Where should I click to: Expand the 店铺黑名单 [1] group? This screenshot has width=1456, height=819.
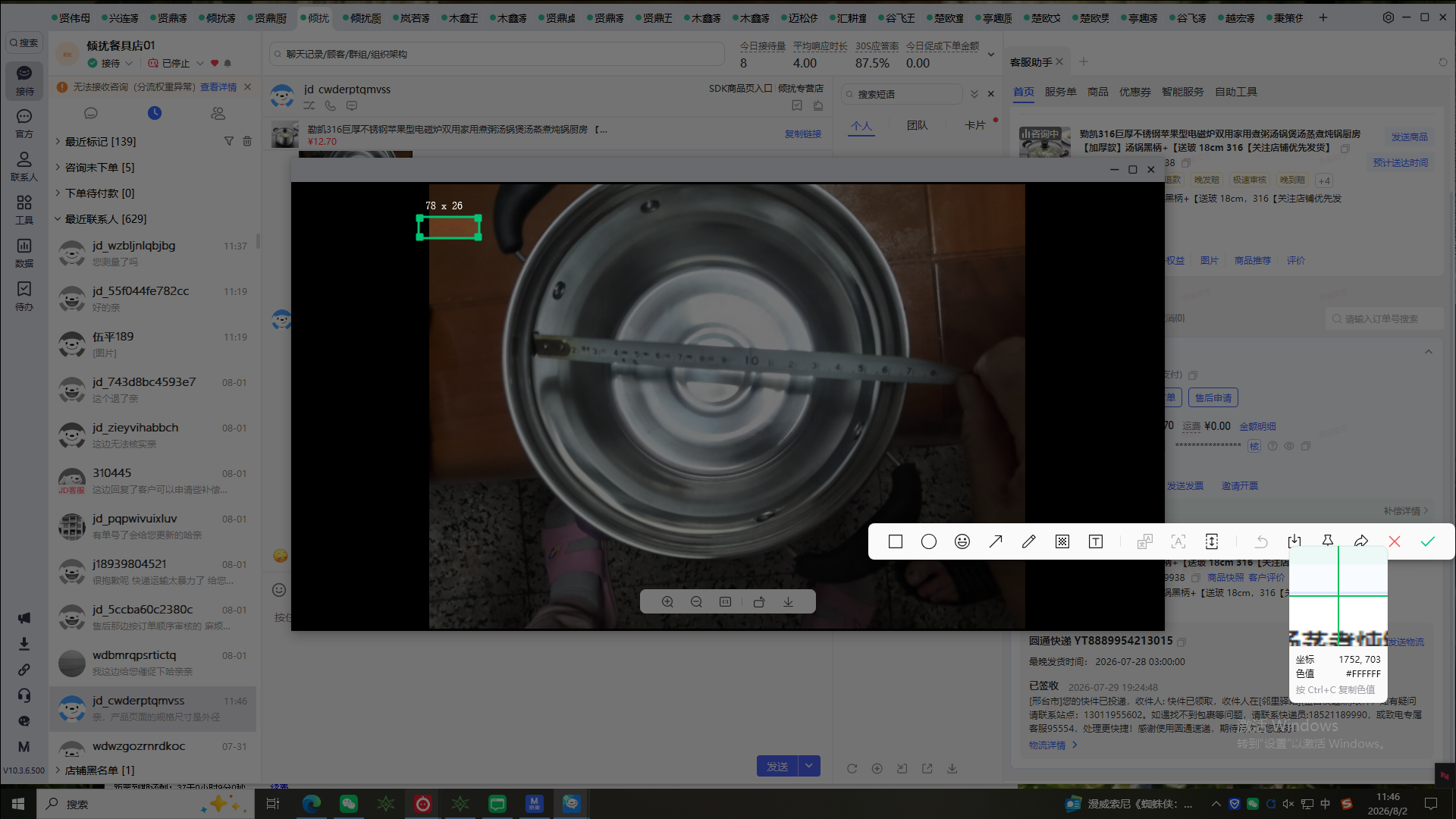pos(58,770)
